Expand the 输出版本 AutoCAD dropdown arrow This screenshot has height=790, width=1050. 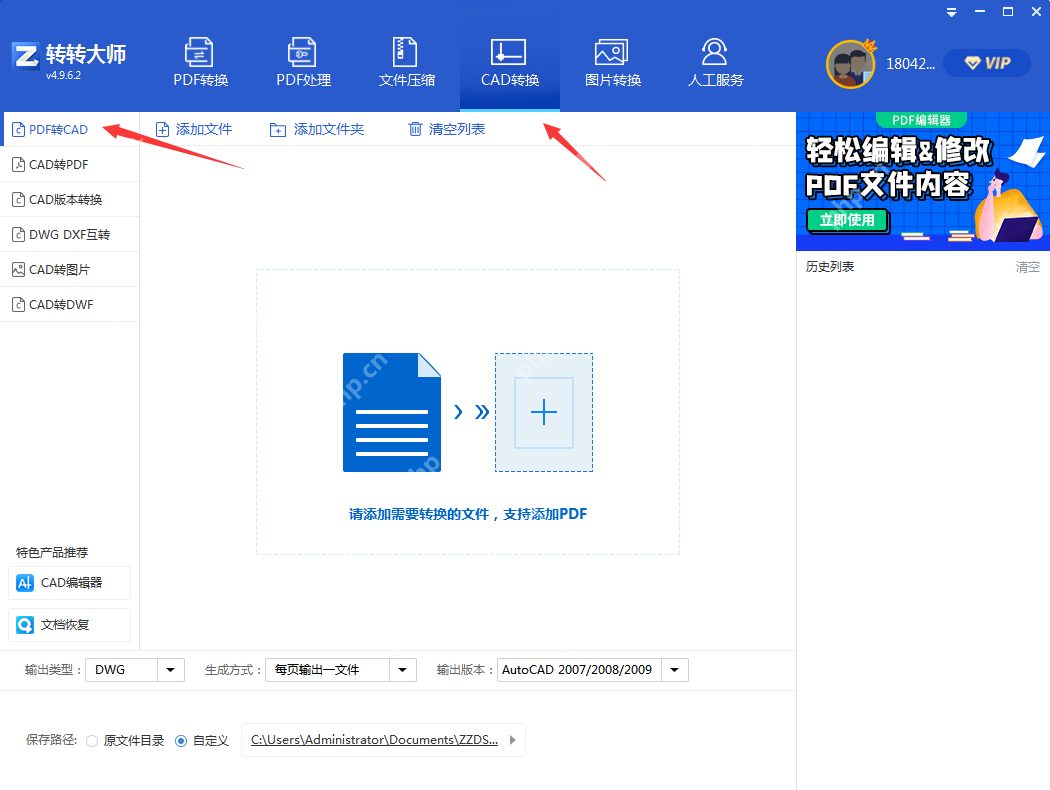click(674, 669)
